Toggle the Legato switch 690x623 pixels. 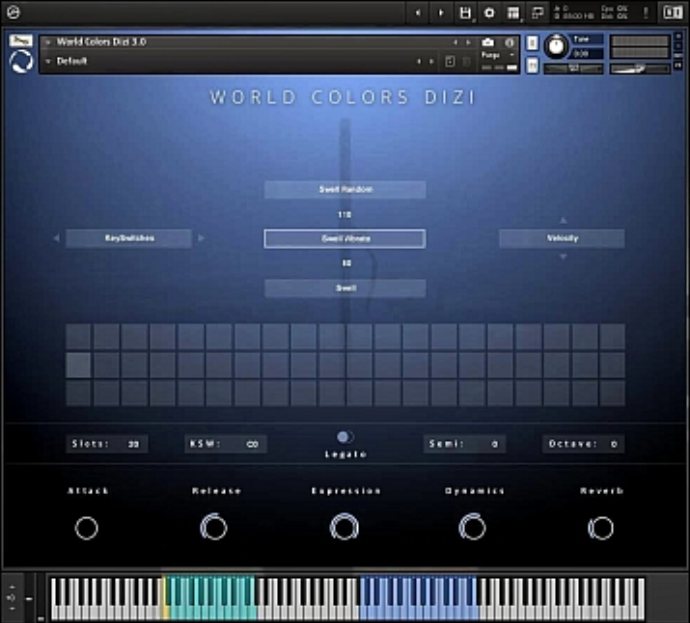tap(345, 437)
